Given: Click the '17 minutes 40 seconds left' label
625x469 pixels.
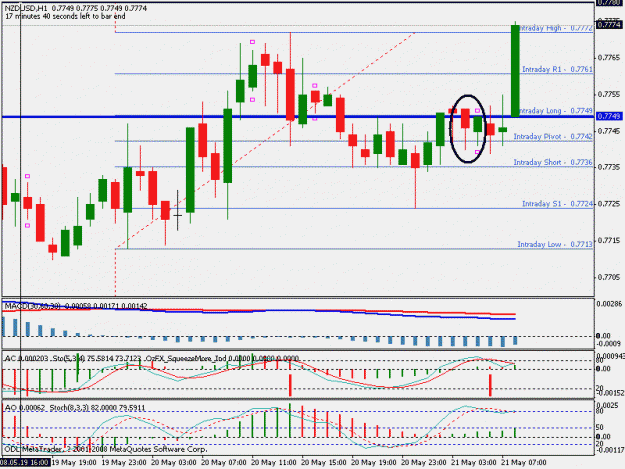Looking at the screenshot, I should pos(65,16).
